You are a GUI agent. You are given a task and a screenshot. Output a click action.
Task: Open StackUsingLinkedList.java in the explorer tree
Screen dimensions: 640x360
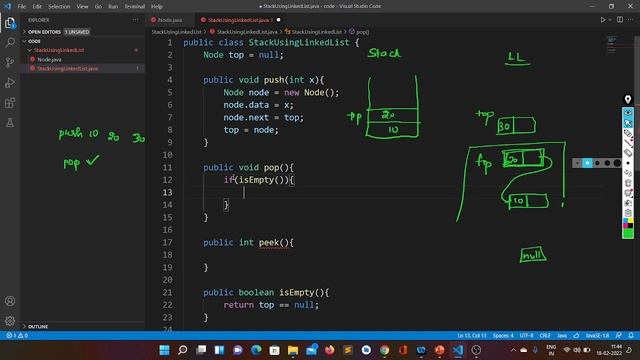(x=68, y=69)
